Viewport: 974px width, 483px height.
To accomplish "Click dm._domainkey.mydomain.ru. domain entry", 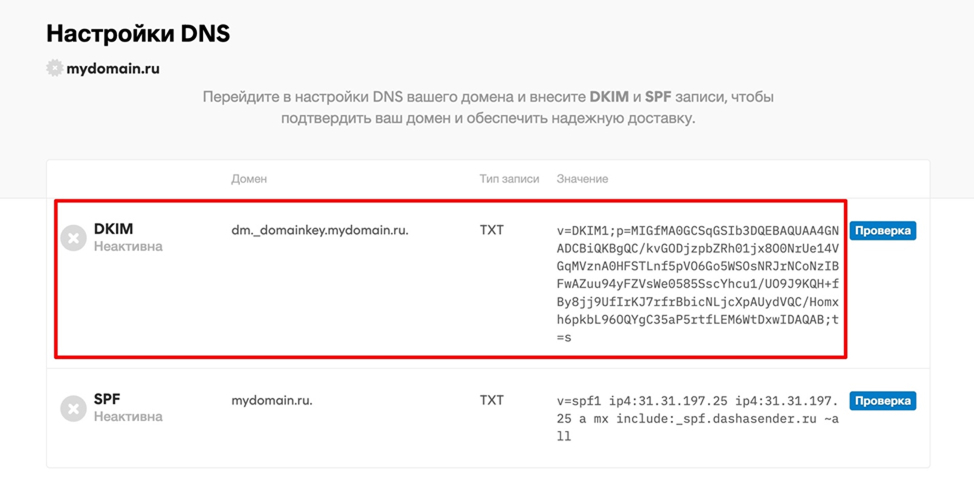I will coord(319,230).
